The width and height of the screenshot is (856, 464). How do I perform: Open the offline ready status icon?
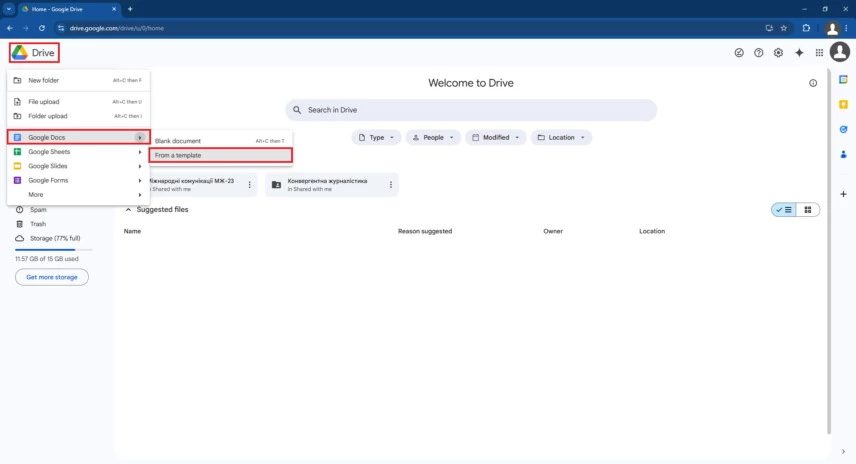pyautogui.click(x=739, y=53)
